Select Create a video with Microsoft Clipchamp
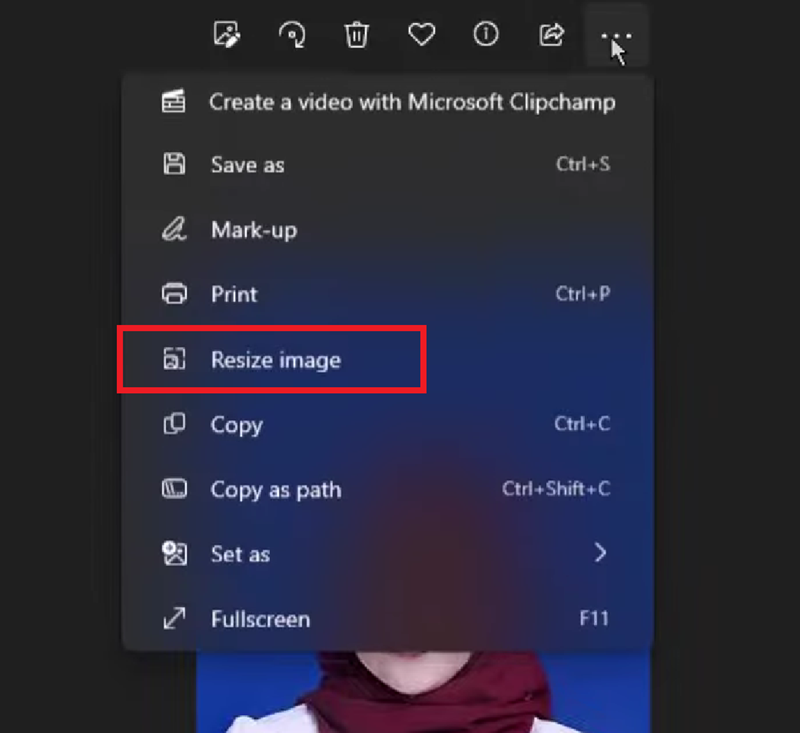The width and height of the screenshot is (800, 733). pyautogui.click(x=412, y=102)
